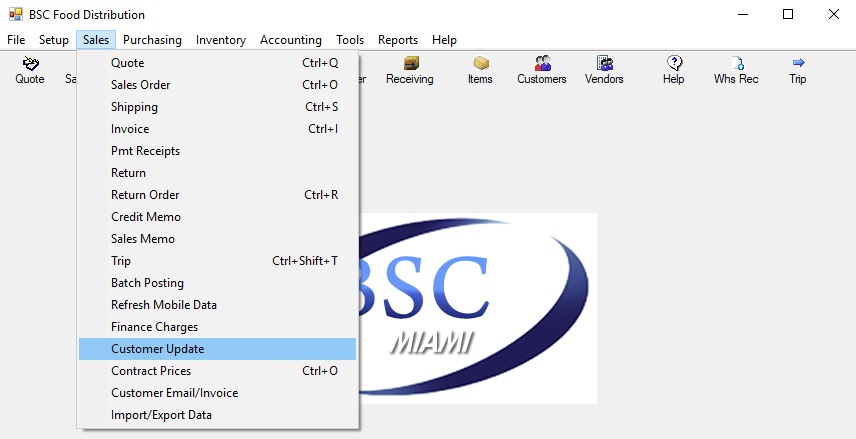Open the Setup menu
Viewport: 856px width, 439px height.
pyautogui.click(x=54, y=40)
